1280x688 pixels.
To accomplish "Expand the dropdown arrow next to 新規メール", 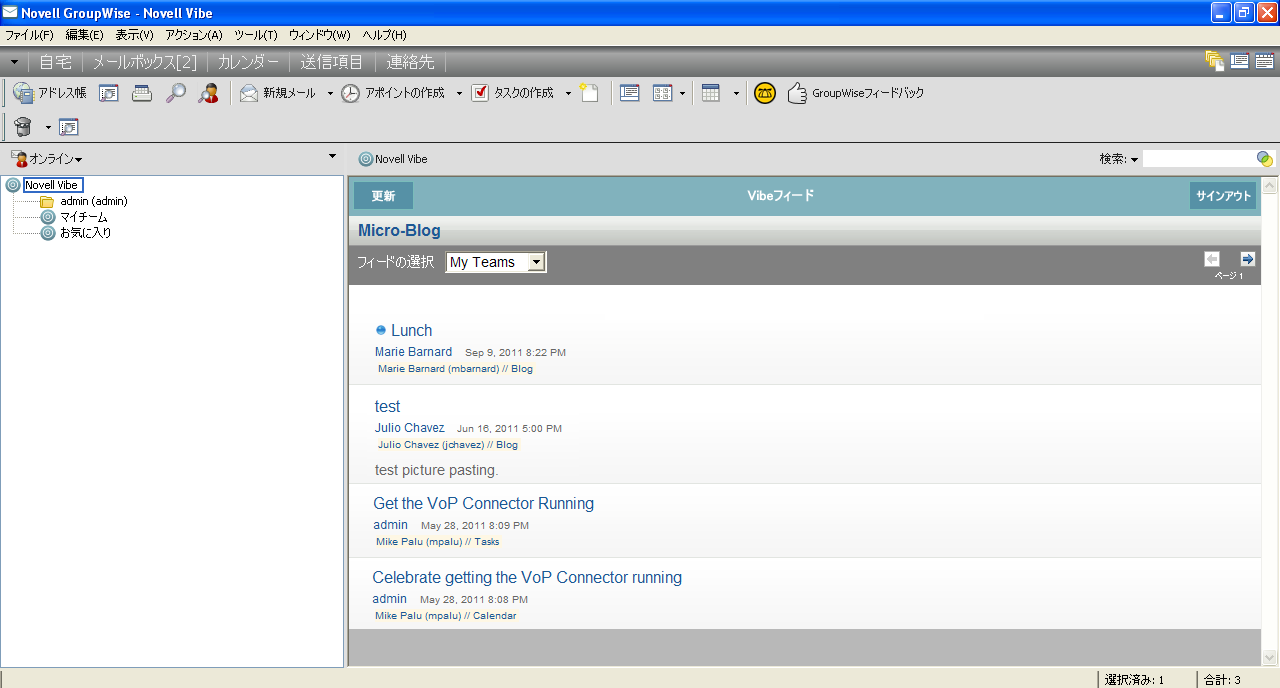I will tap(328, 92).
